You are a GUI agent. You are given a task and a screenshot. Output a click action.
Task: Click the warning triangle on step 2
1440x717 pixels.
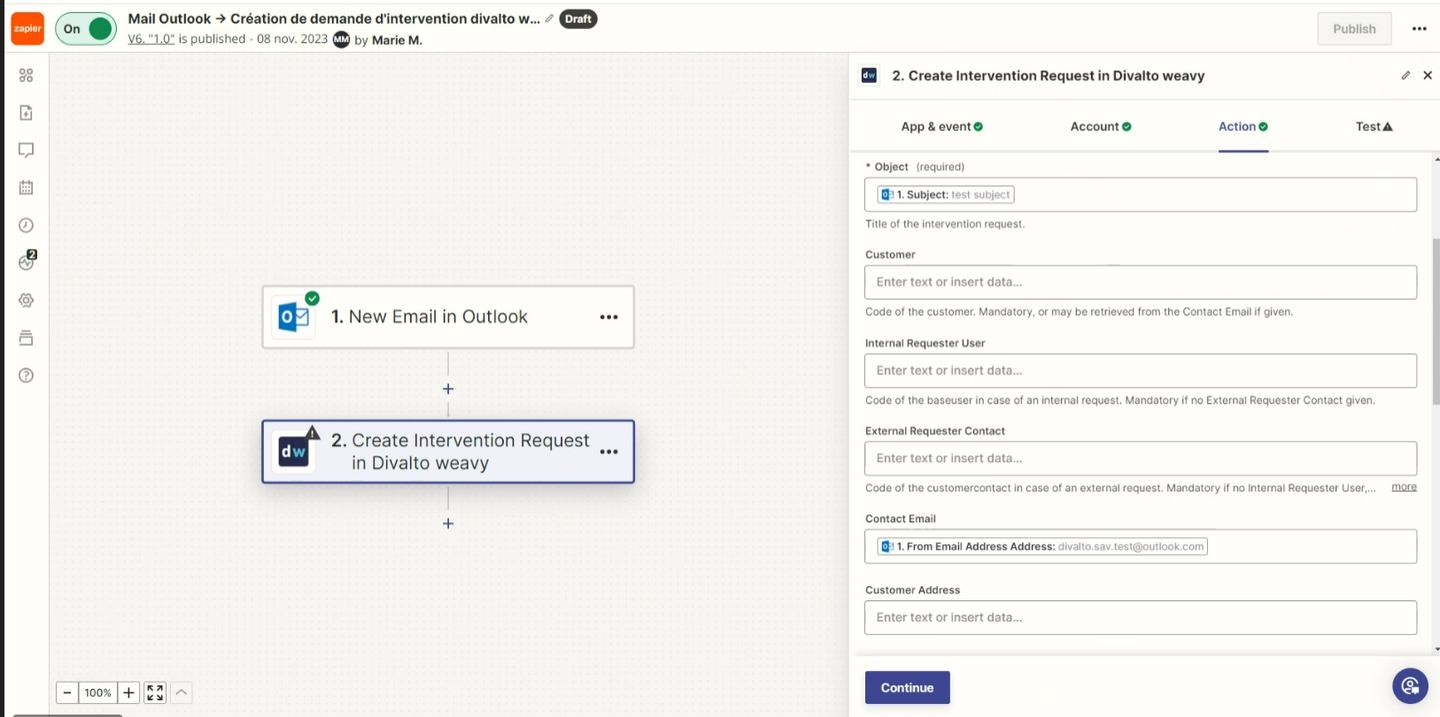pyautogui.click(x=312, y=433)
